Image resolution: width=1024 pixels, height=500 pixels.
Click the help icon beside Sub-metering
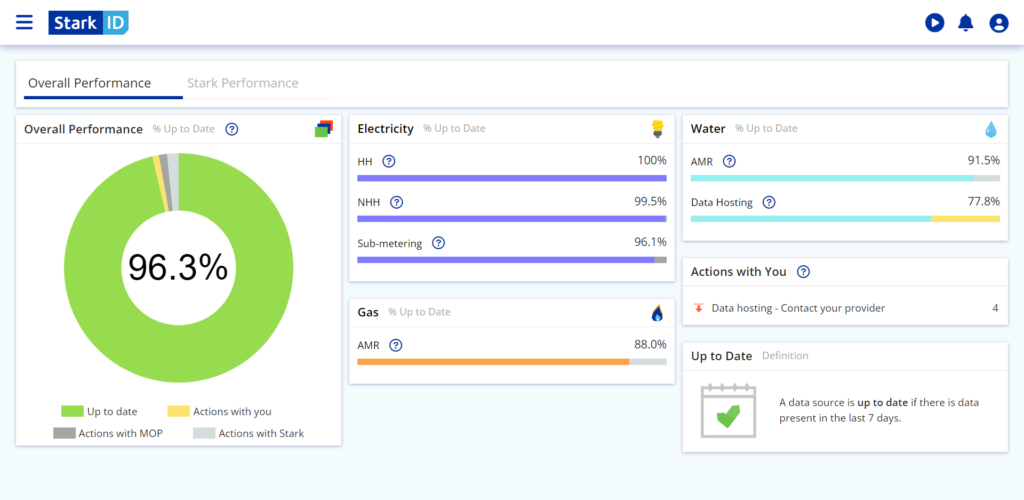[x=438, y=243]
